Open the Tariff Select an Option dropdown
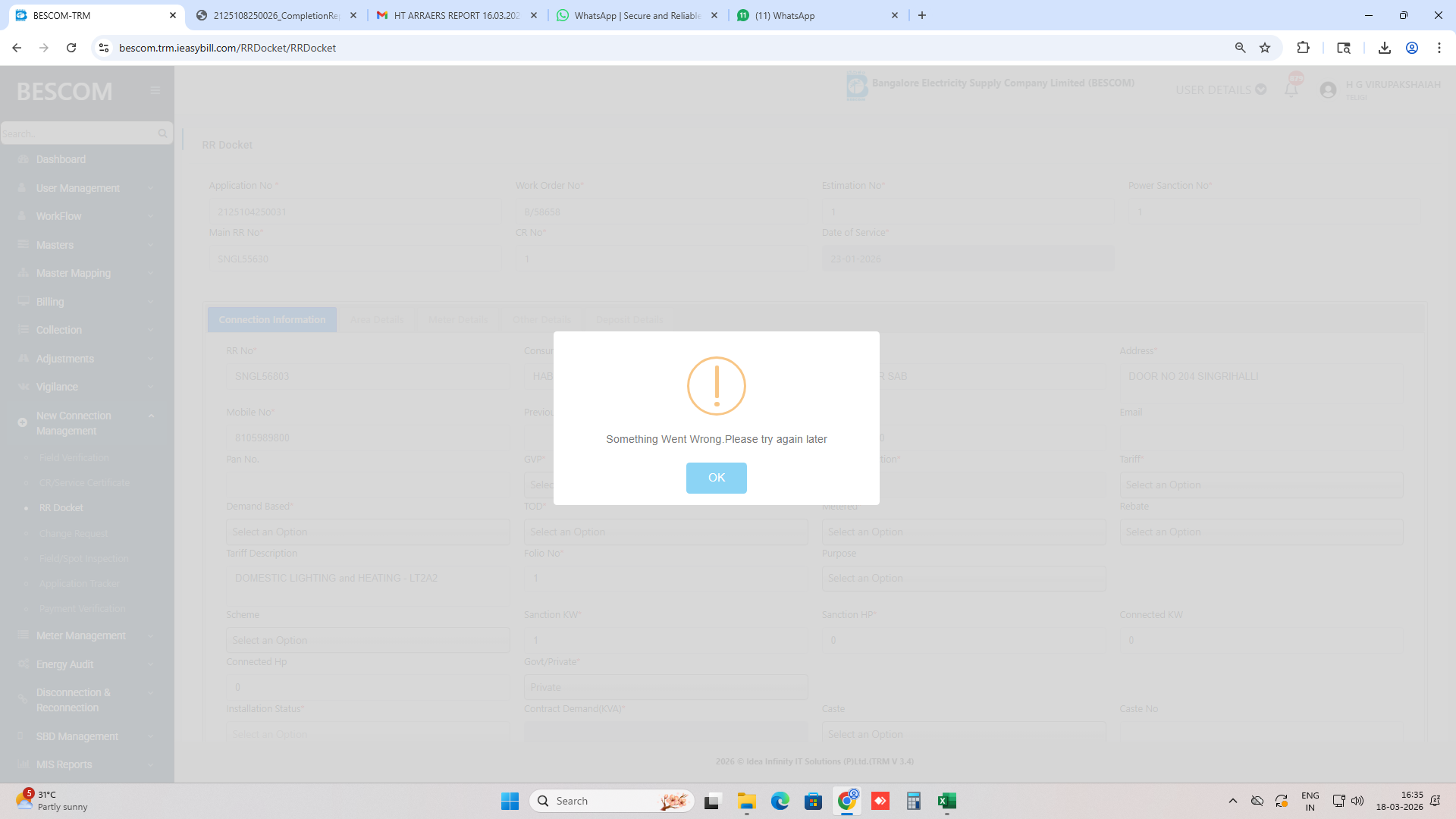The width and height of the screenshot is (1456, 819). pos(1260,485)
